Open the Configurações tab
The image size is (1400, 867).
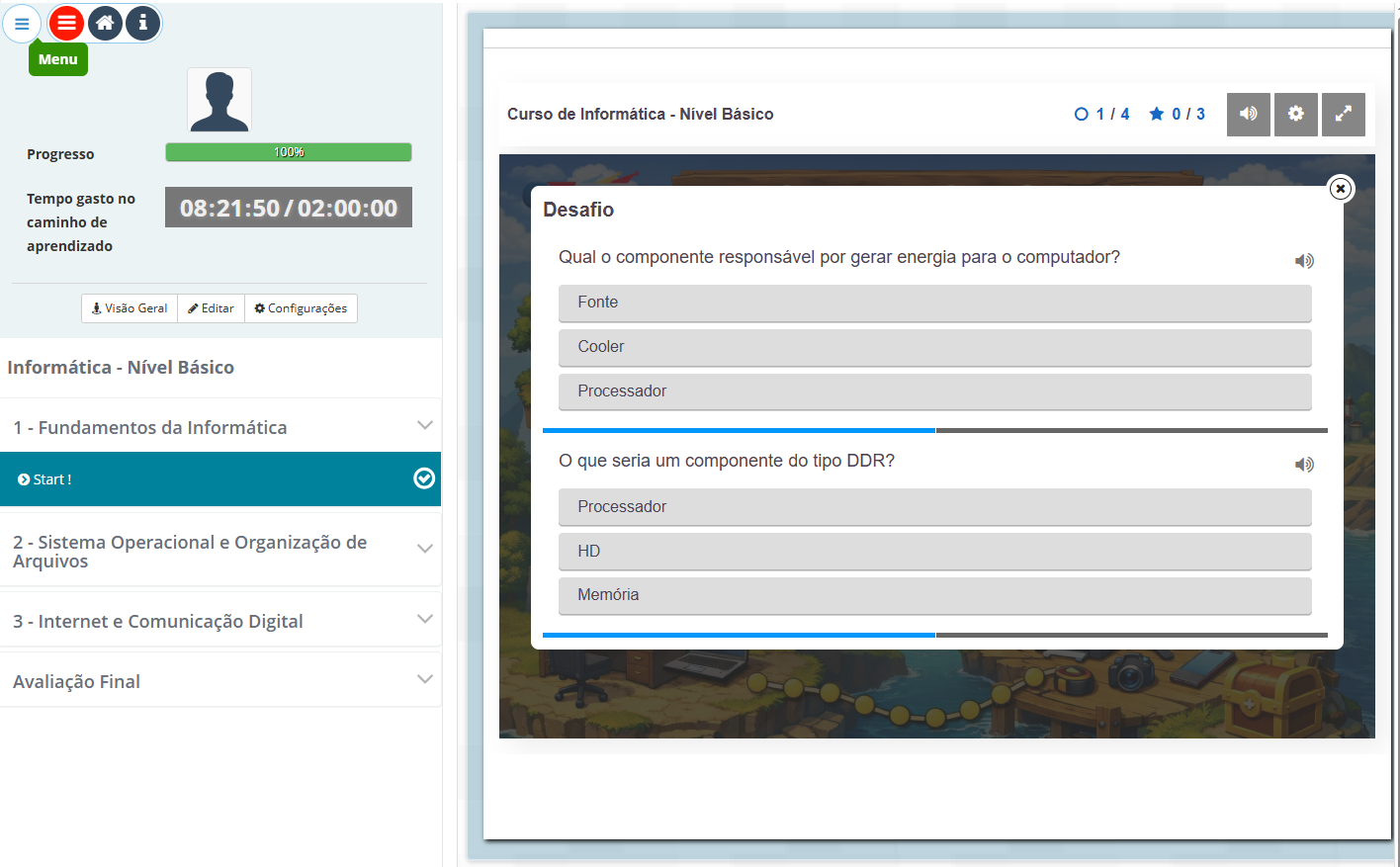tap(301, 308)
